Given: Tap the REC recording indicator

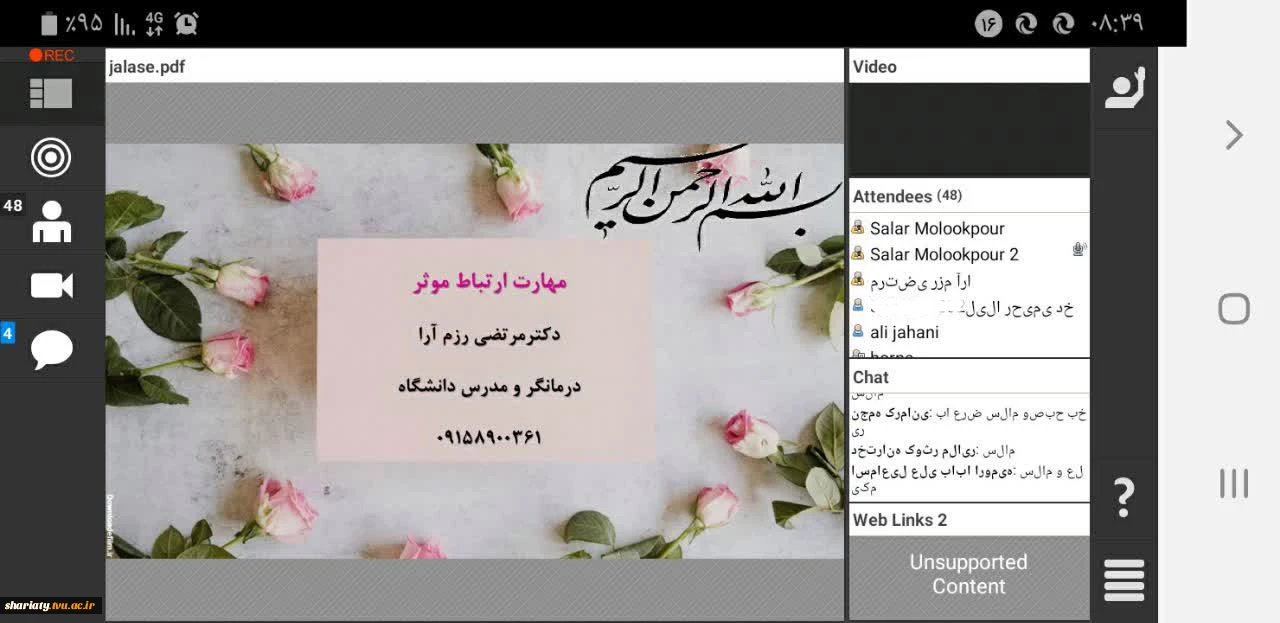Looking at the screenshot, I should 52,56.
